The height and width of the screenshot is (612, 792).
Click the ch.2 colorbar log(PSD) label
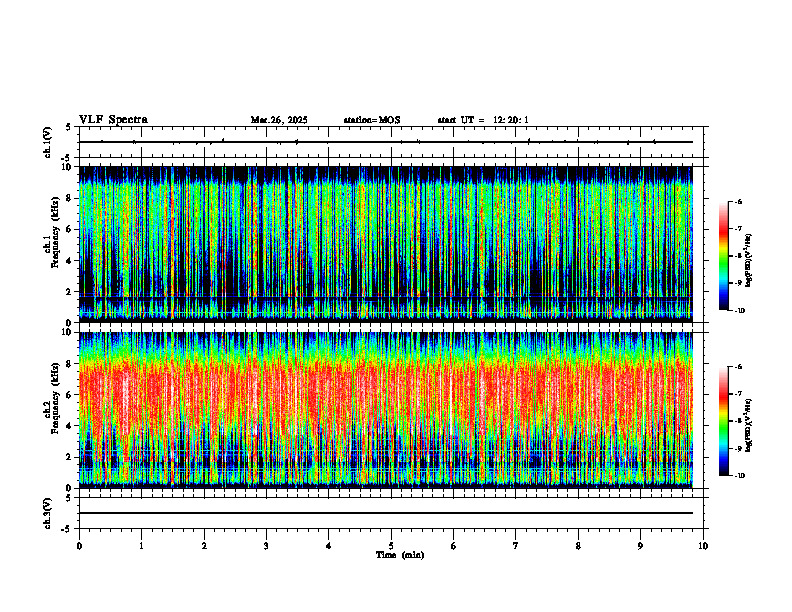[749, 425]
